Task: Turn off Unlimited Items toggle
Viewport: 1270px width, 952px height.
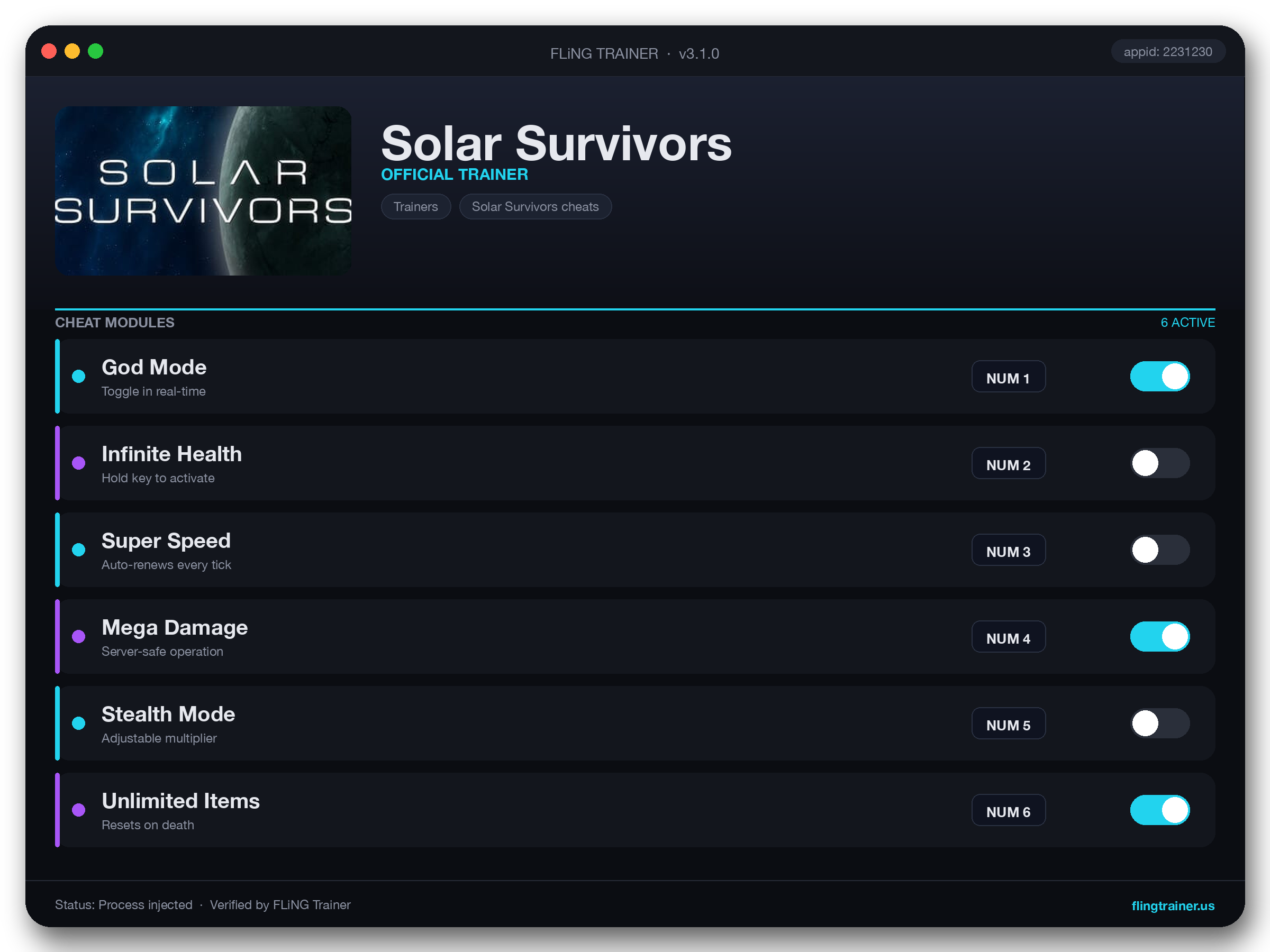Action: 1160,810
